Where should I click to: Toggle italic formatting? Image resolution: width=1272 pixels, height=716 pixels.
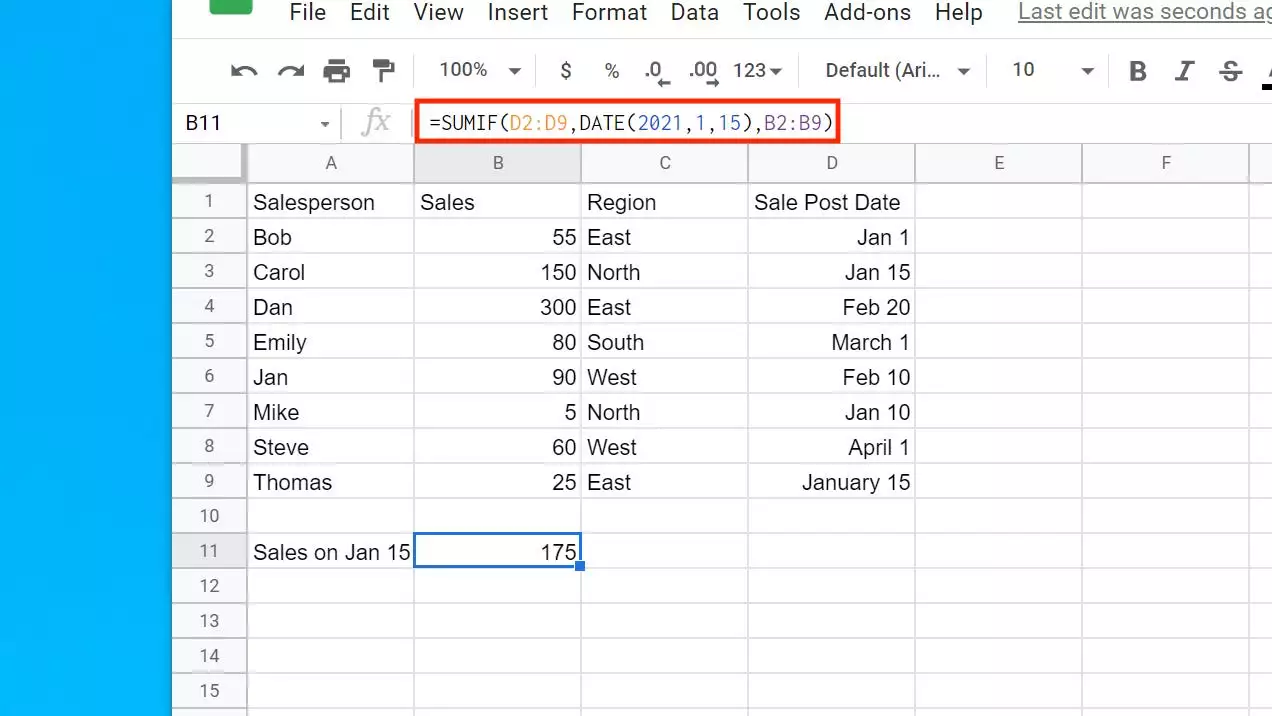(1184, 71)
